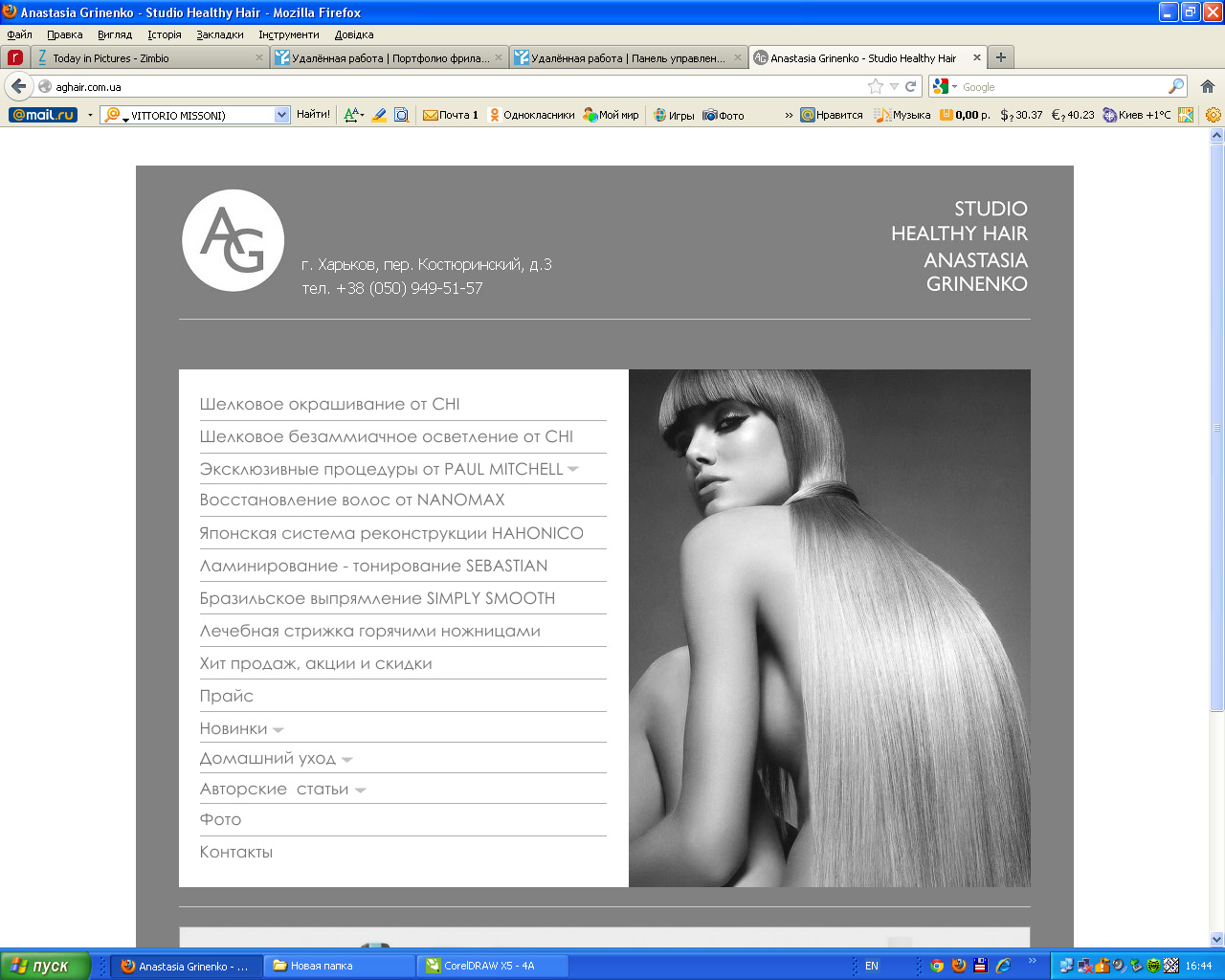1225x980 pixels.
Task: Open the mail.ru search box dropdown
Action: (281, 115)
